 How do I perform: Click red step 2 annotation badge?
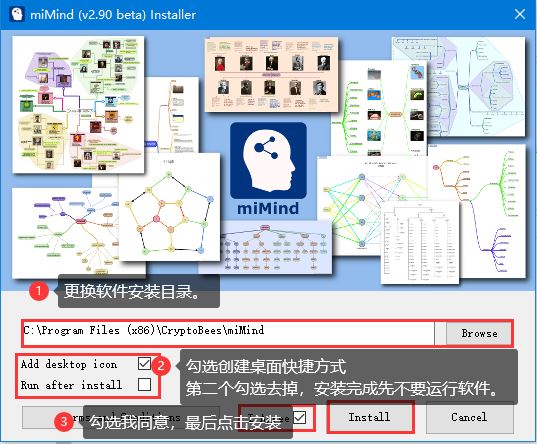click(161, 366)
